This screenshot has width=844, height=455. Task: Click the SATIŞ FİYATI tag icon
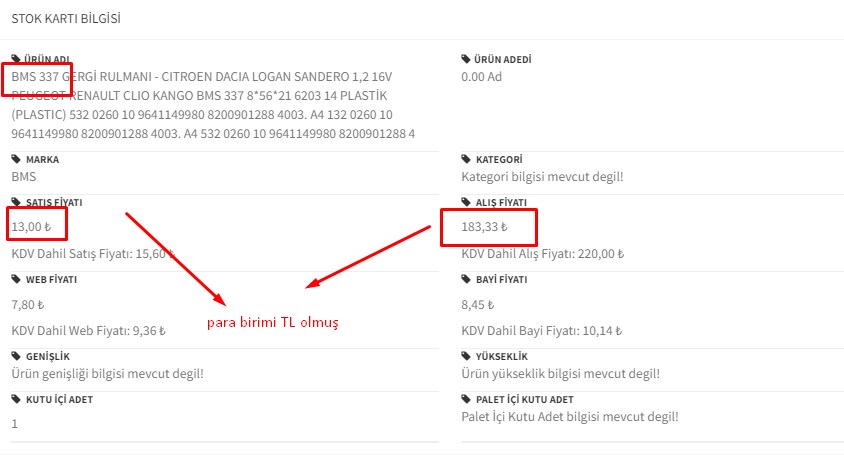click(x=16, y=203)
